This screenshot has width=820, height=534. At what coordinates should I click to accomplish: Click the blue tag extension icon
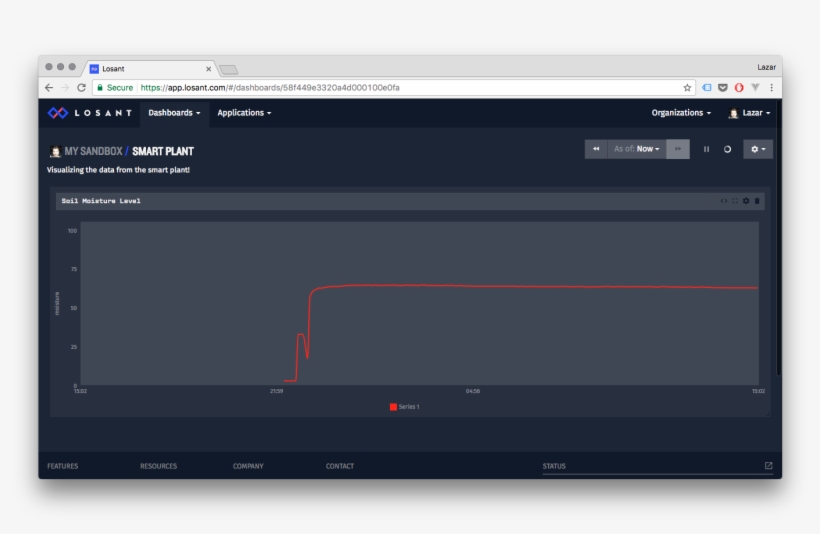pyautogui.click(x=707, y=88)
